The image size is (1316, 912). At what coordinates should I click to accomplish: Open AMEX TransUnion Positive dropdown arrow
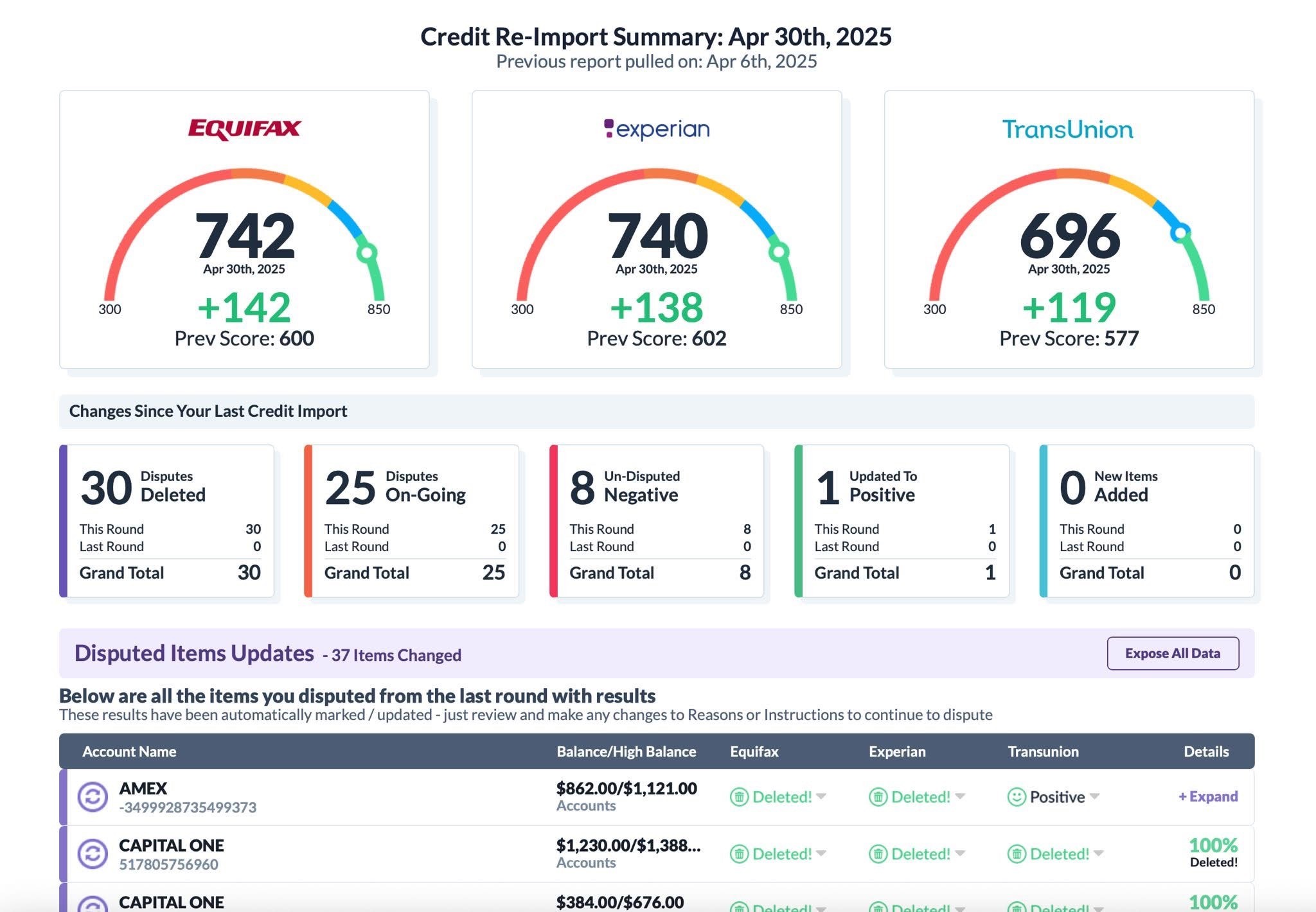pyautogui.click(x=1095, y=796)
